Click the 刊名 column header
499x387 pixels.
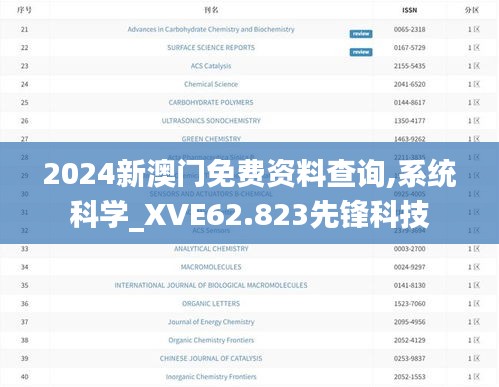coord(211,10)
